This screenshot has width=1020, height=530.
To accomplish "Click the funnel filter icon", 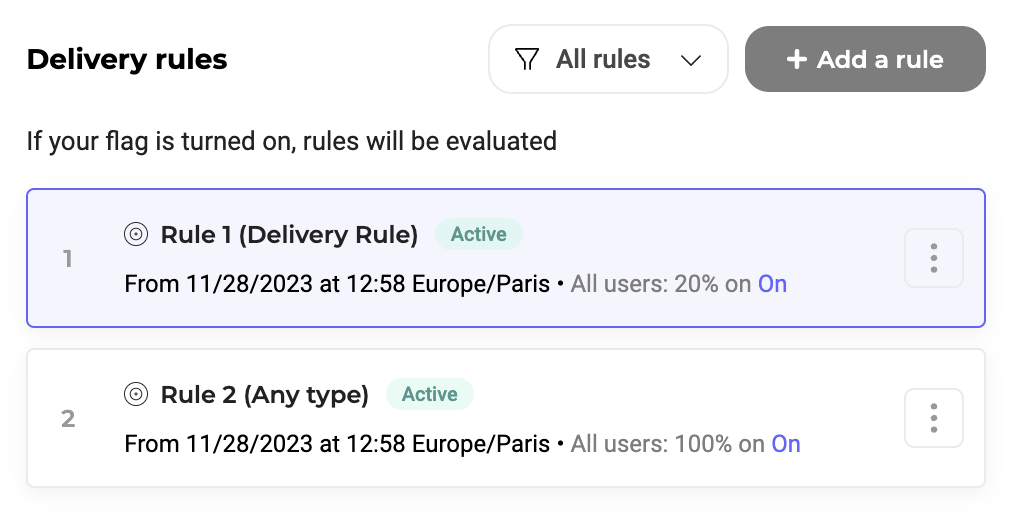I will pyautogui.click(x=527, y=60).
